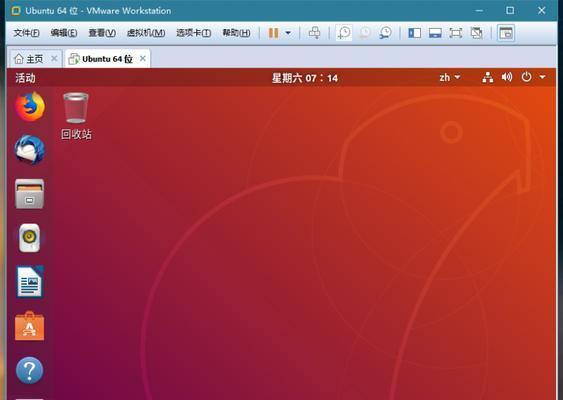The image size is (563, 400).
Task: Open the 编辑(E) menu
Action: [x=64, y=33]
